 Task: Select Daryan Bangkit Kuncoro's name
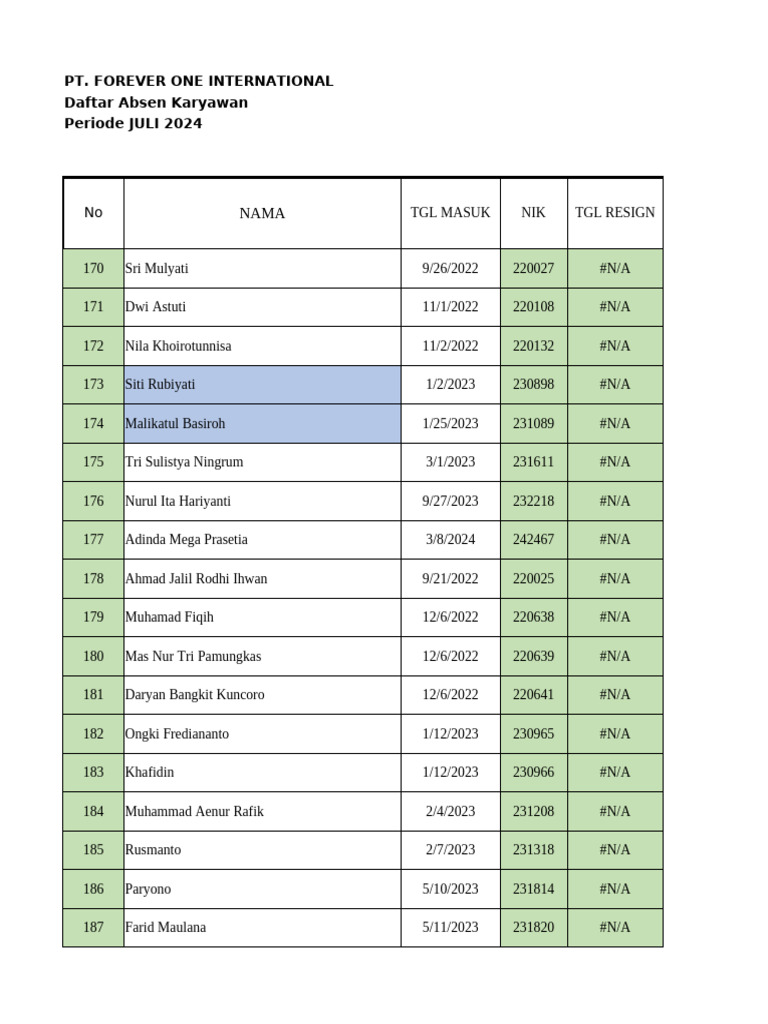click(195, 695)
